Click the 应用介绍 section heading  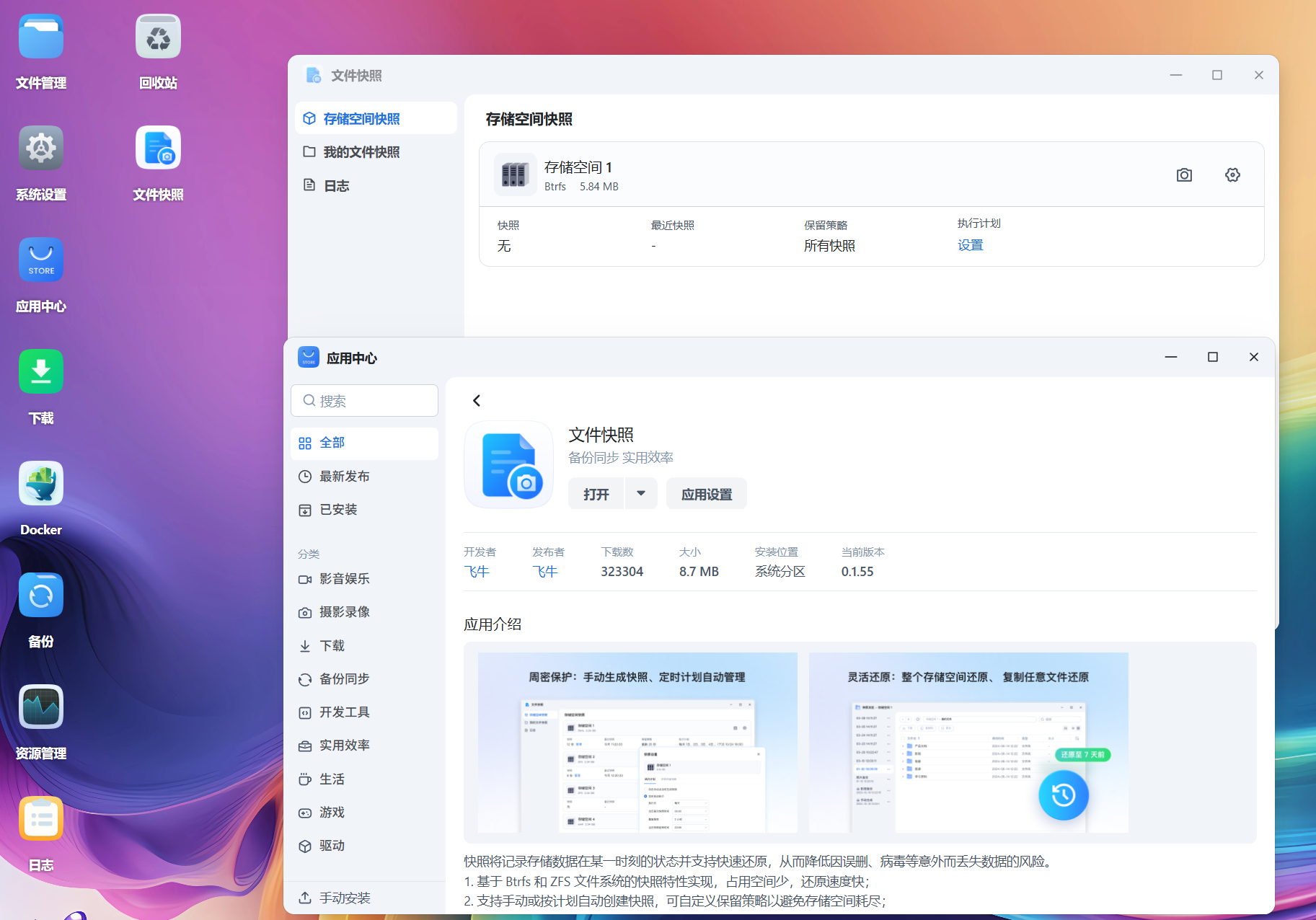(x=493, y=624)
